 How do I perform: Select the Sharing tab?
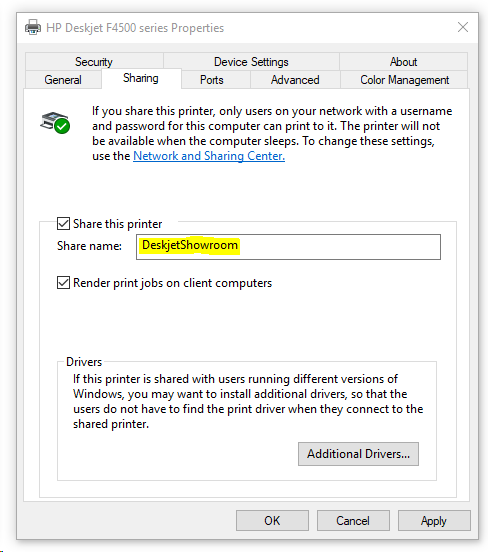pos(141,78)
